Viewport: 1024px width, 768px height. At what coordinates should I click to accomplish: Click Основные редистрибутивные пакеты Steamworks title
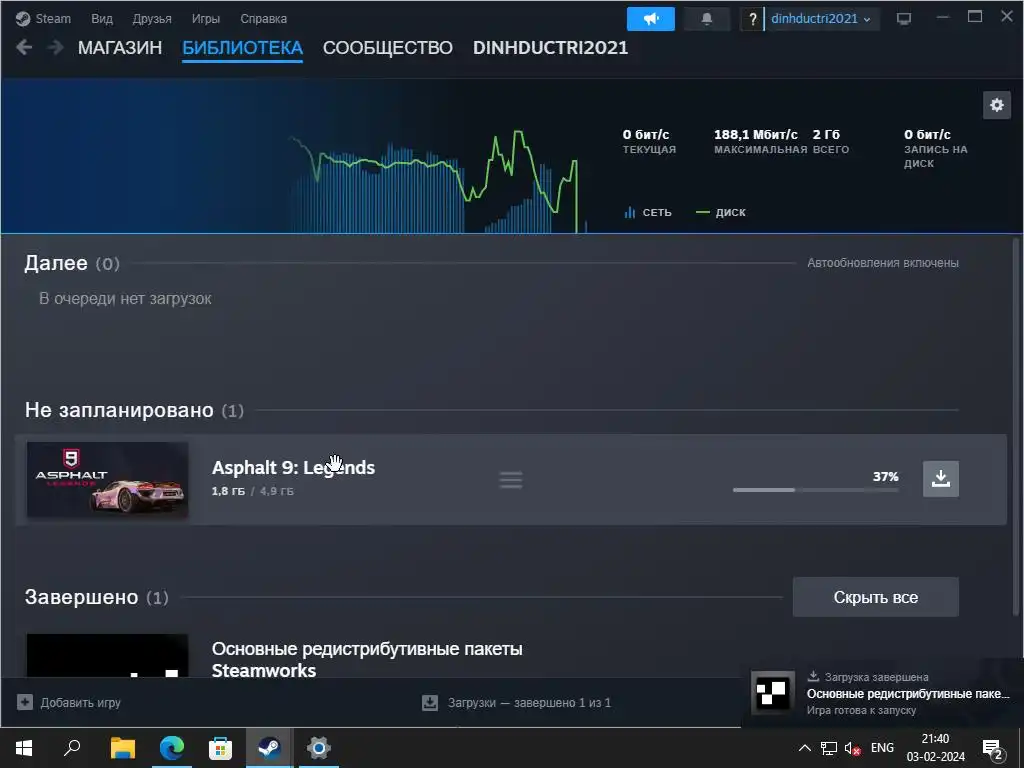(367, 660)
